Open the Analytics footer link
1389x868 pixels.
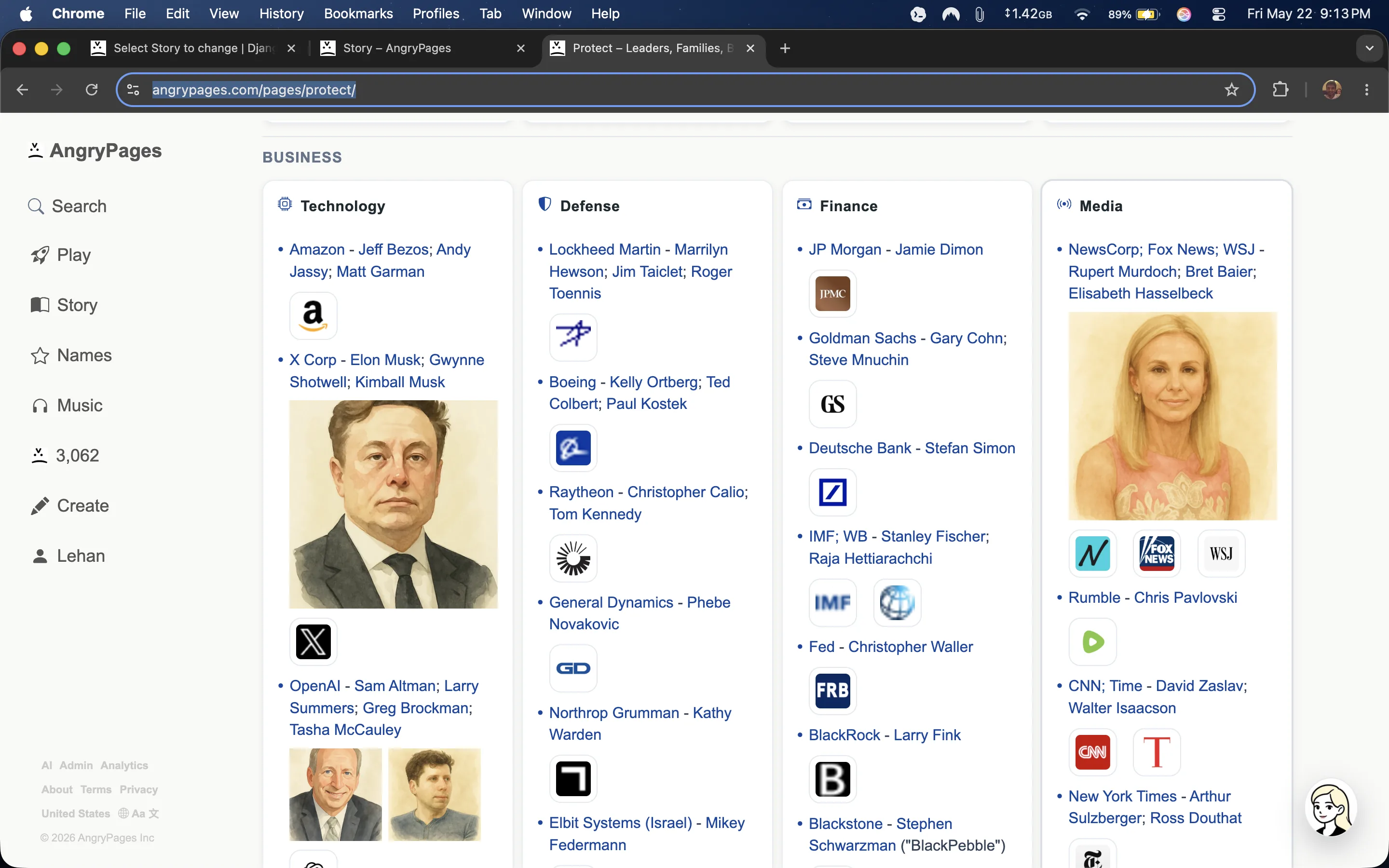pyautogui.click(x=124, y=765)
